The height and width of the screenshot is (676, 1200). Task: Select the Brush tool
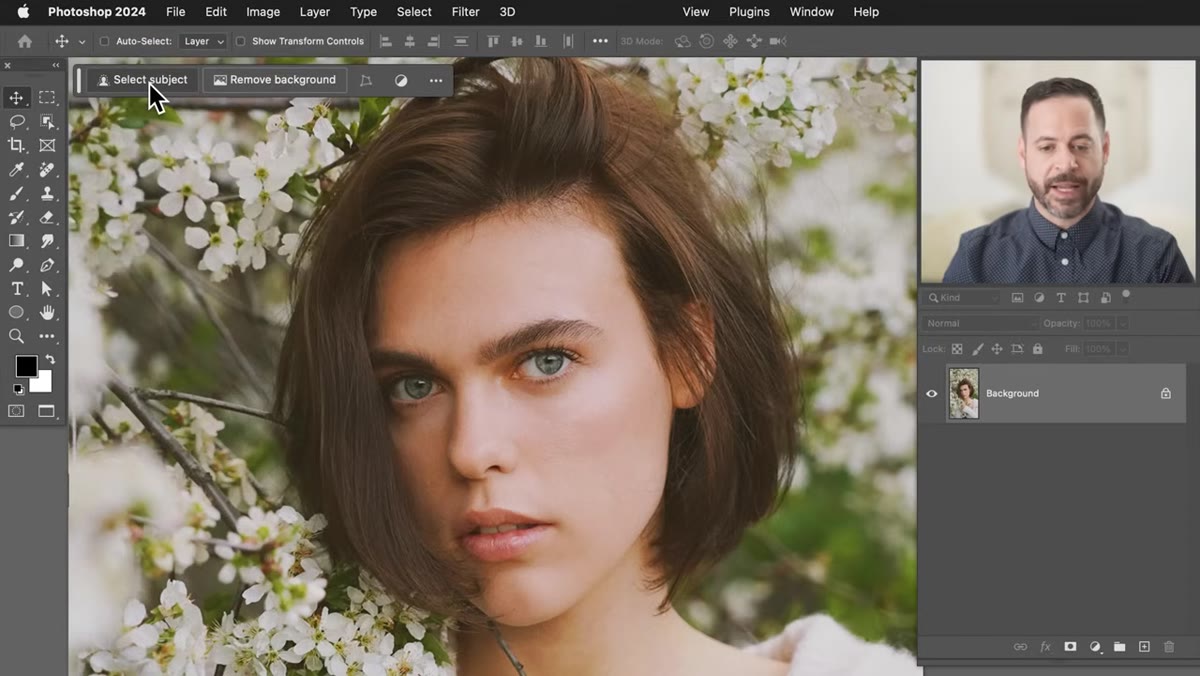pyautogui.click(x=17, y=194)
